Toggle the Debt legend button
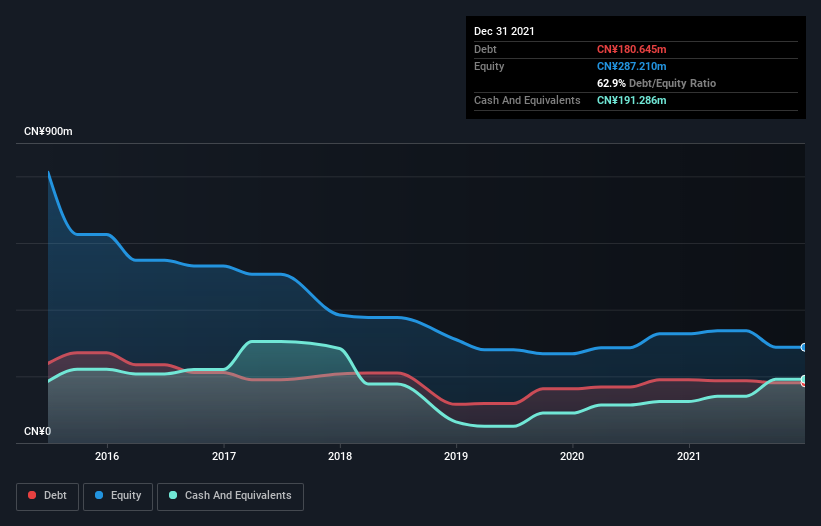Image resolution: width=821 pixels, height=526 pixels. 48,496
